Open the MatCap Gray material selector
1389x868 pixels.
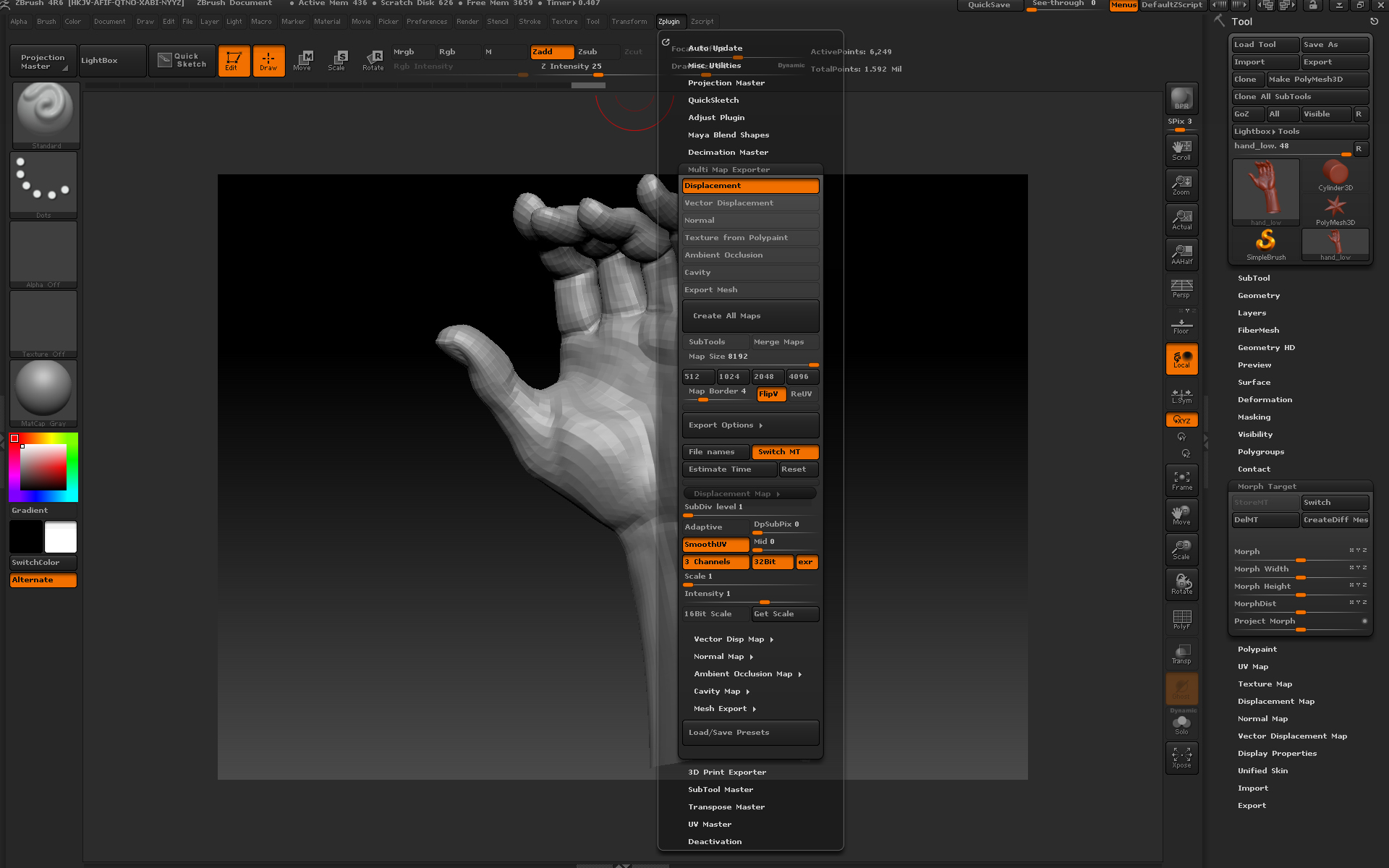[43, 393]
